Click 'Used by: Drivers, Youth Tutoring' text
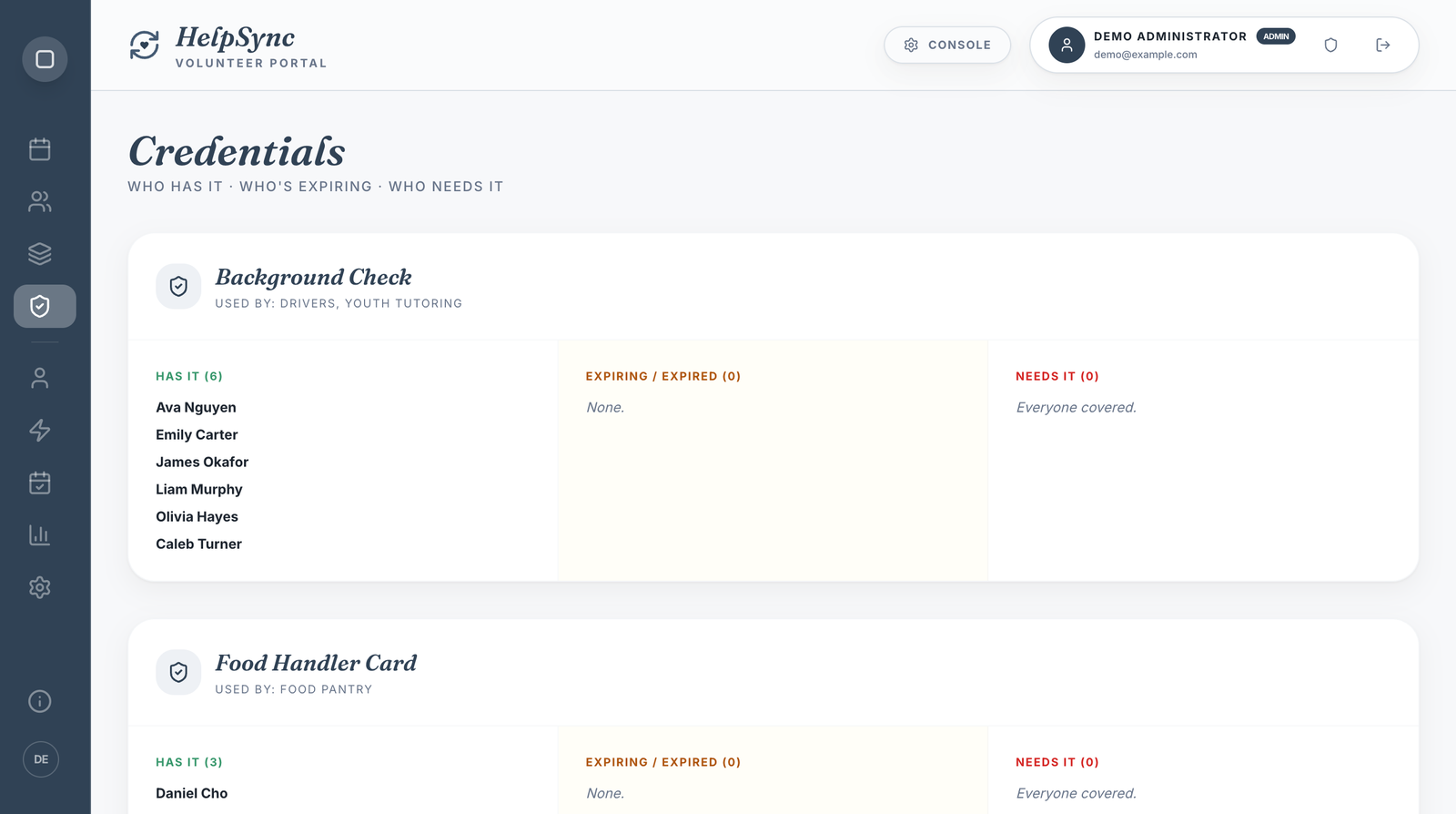Screen dimensions: 1456x814 coord(339,303)
